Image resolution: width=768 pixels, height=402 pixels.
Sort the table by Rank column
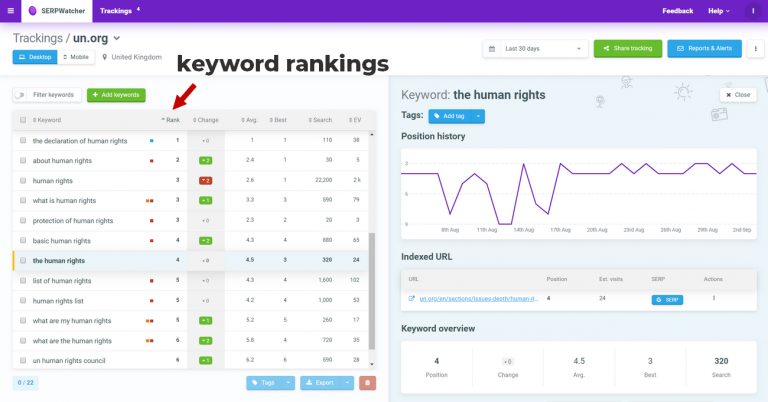click(x=170, y=120)
